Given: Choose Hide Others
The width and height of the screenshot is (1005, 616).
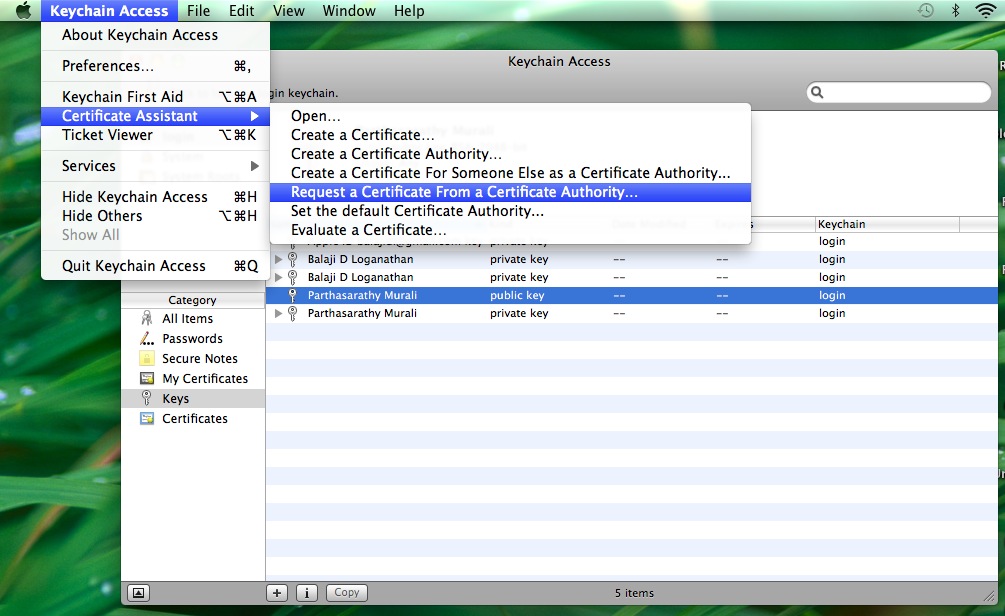Looking at the screenshot, I should point(156,216).
